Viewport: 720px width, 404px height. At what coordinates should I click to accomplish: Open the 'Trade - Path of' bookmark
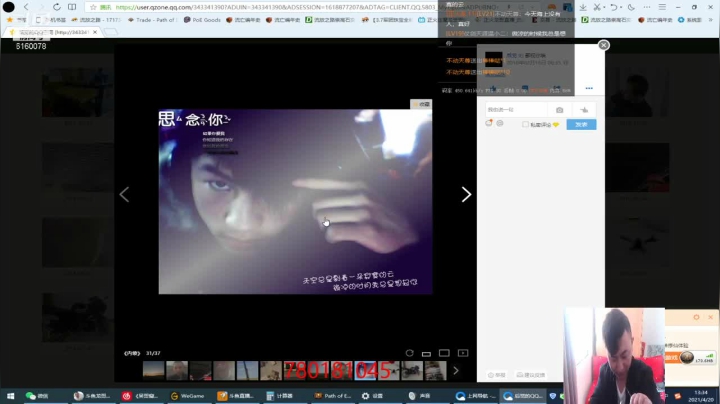pyautogui.click(x=152, y=20)
